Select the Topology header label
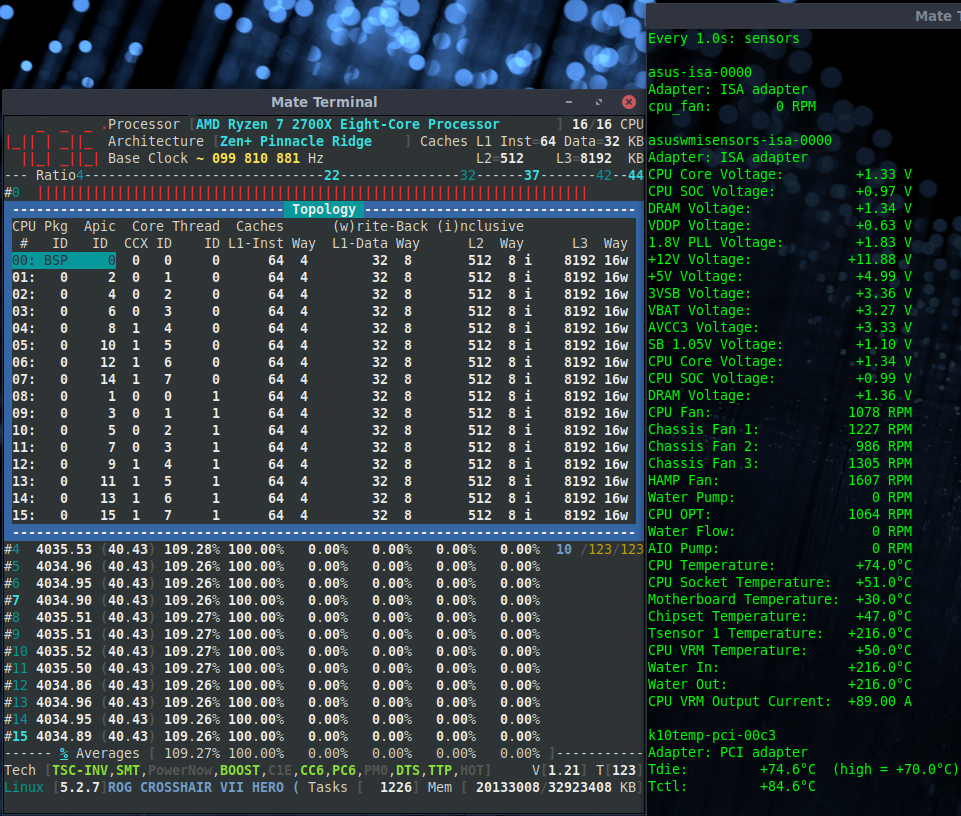 coord(324,209)
